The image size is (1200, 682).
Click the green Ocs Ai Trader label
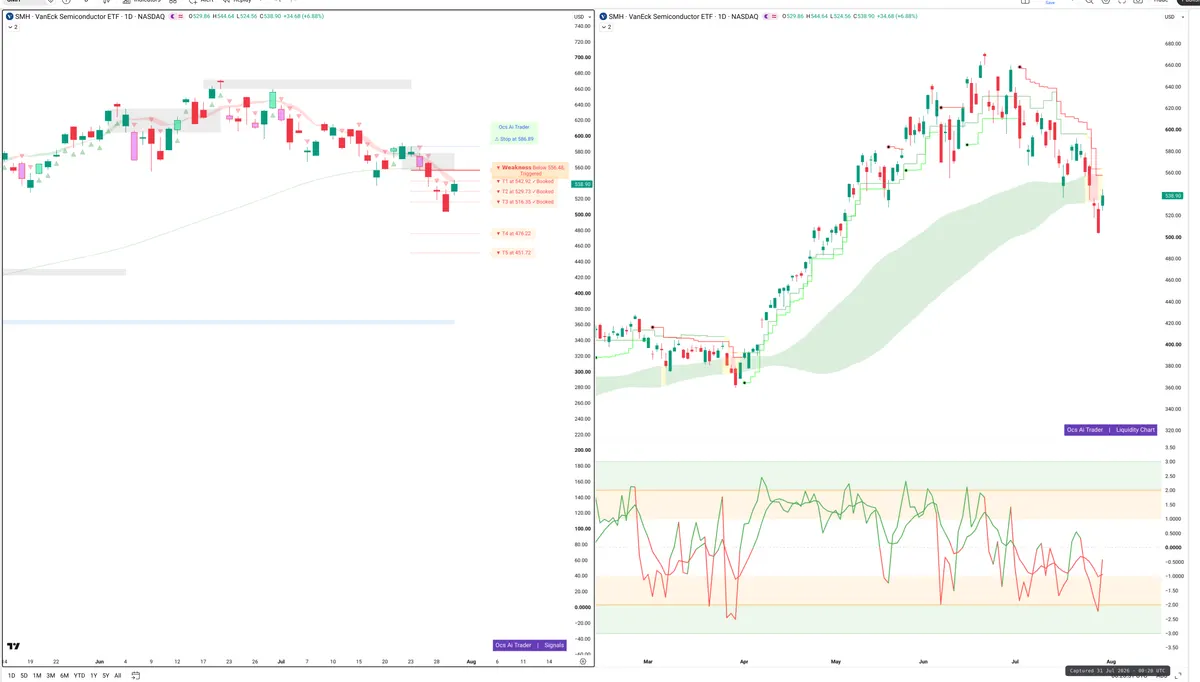[514, 127]
